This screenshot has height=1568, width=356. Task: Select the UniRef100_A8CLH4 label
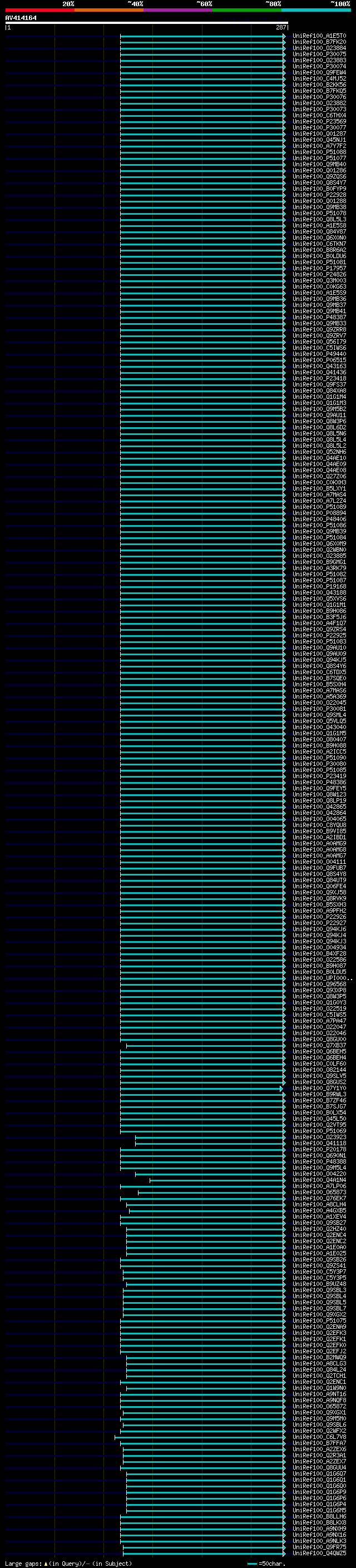tap(319, 1204)
